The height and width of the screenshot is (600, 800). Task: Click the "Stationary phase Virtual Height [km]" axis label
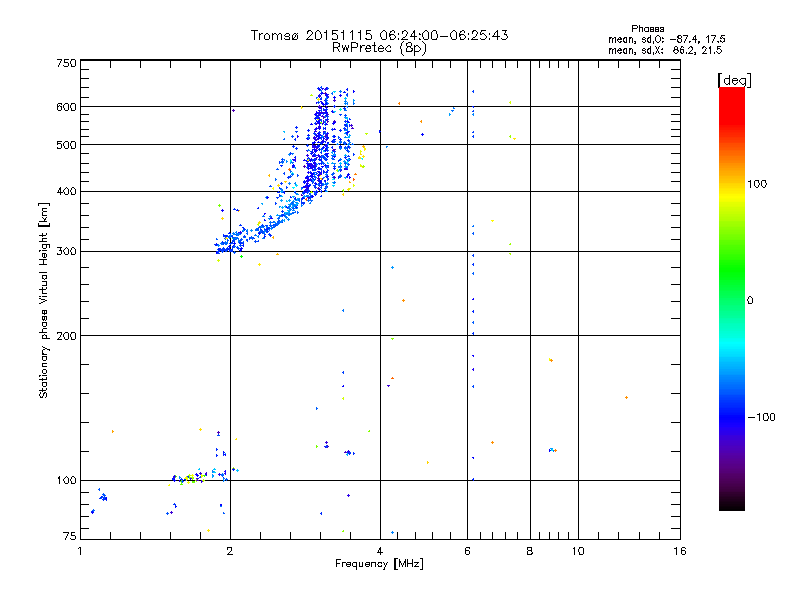click(x=44, y=300)
